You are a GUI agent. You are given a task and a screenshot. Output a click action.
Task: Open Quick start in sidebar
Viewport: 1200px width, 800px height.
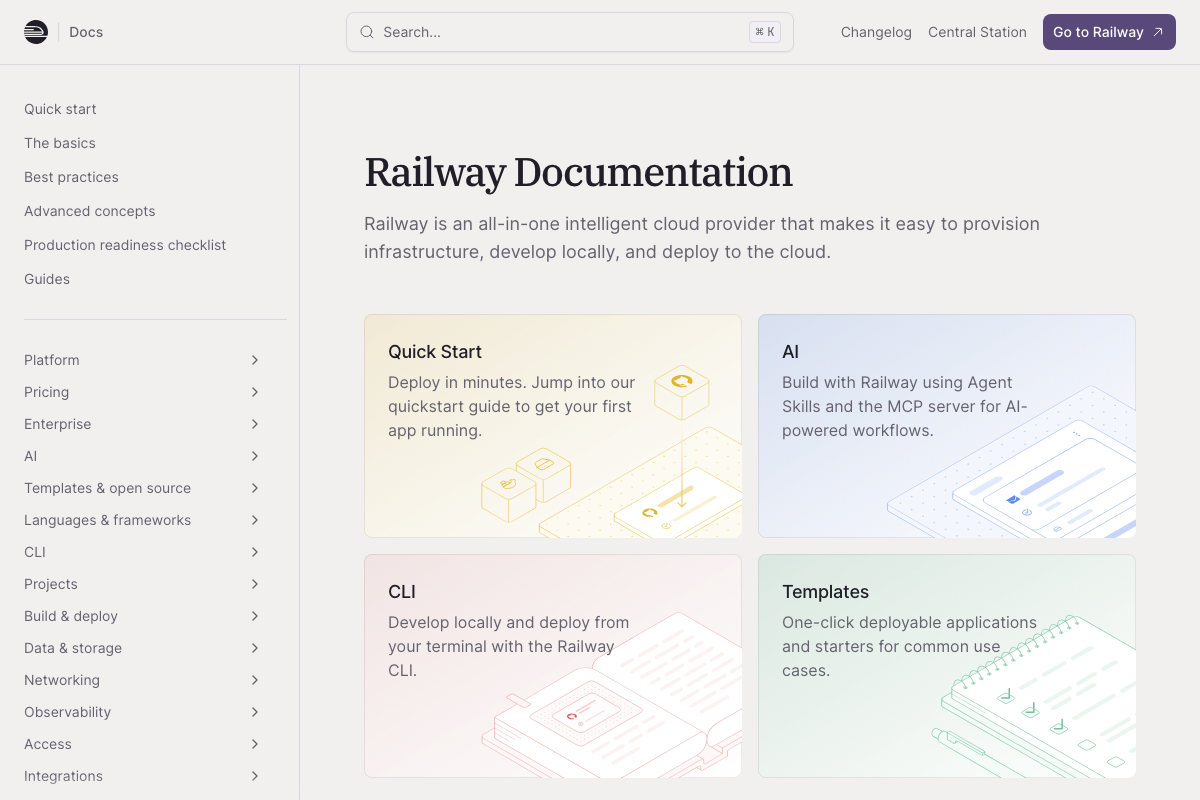60,109
